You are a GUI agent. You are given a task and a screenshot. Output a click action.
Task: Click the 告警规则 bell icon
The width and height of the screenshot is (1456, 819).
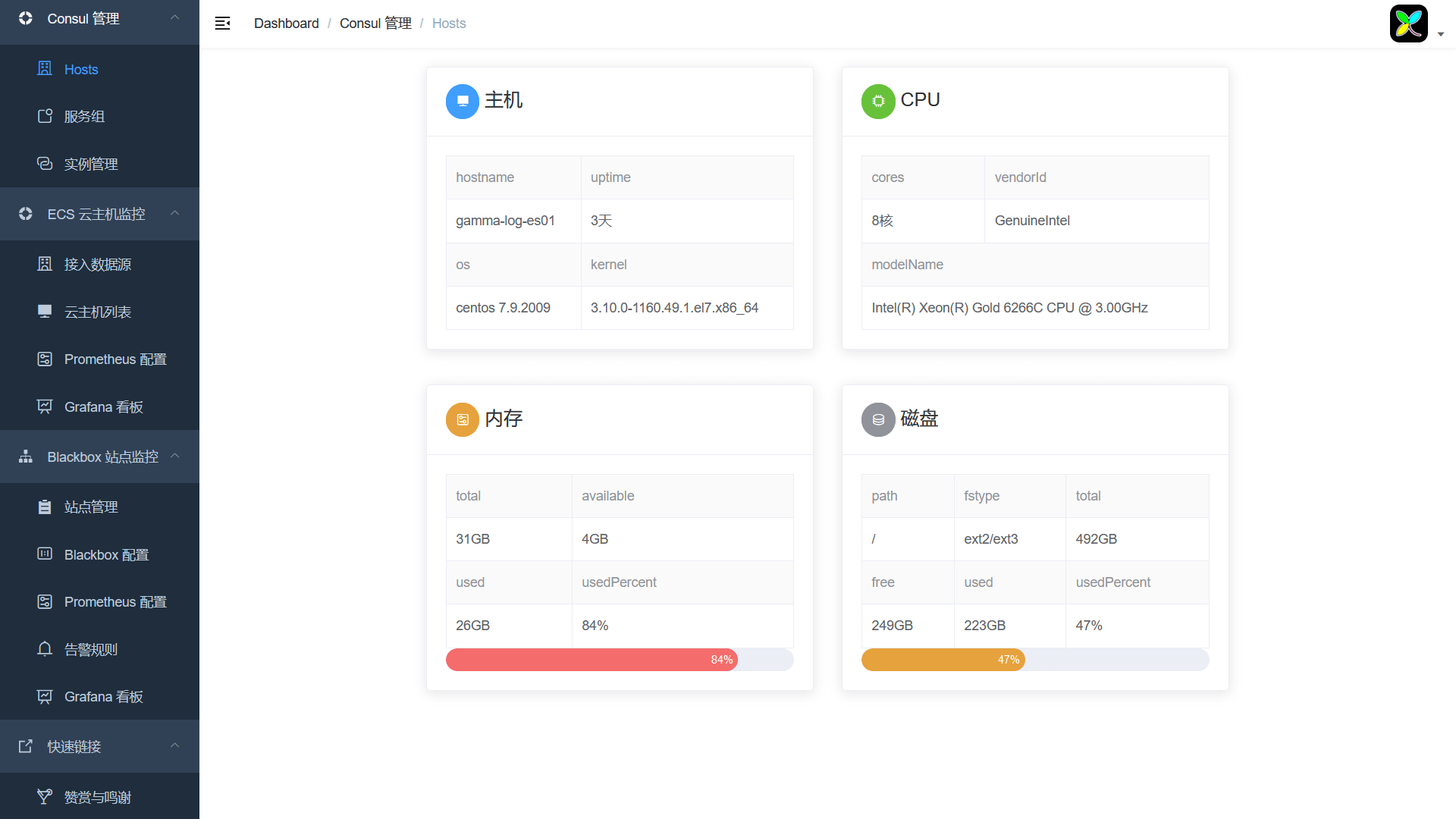click(x=45, y=649)
